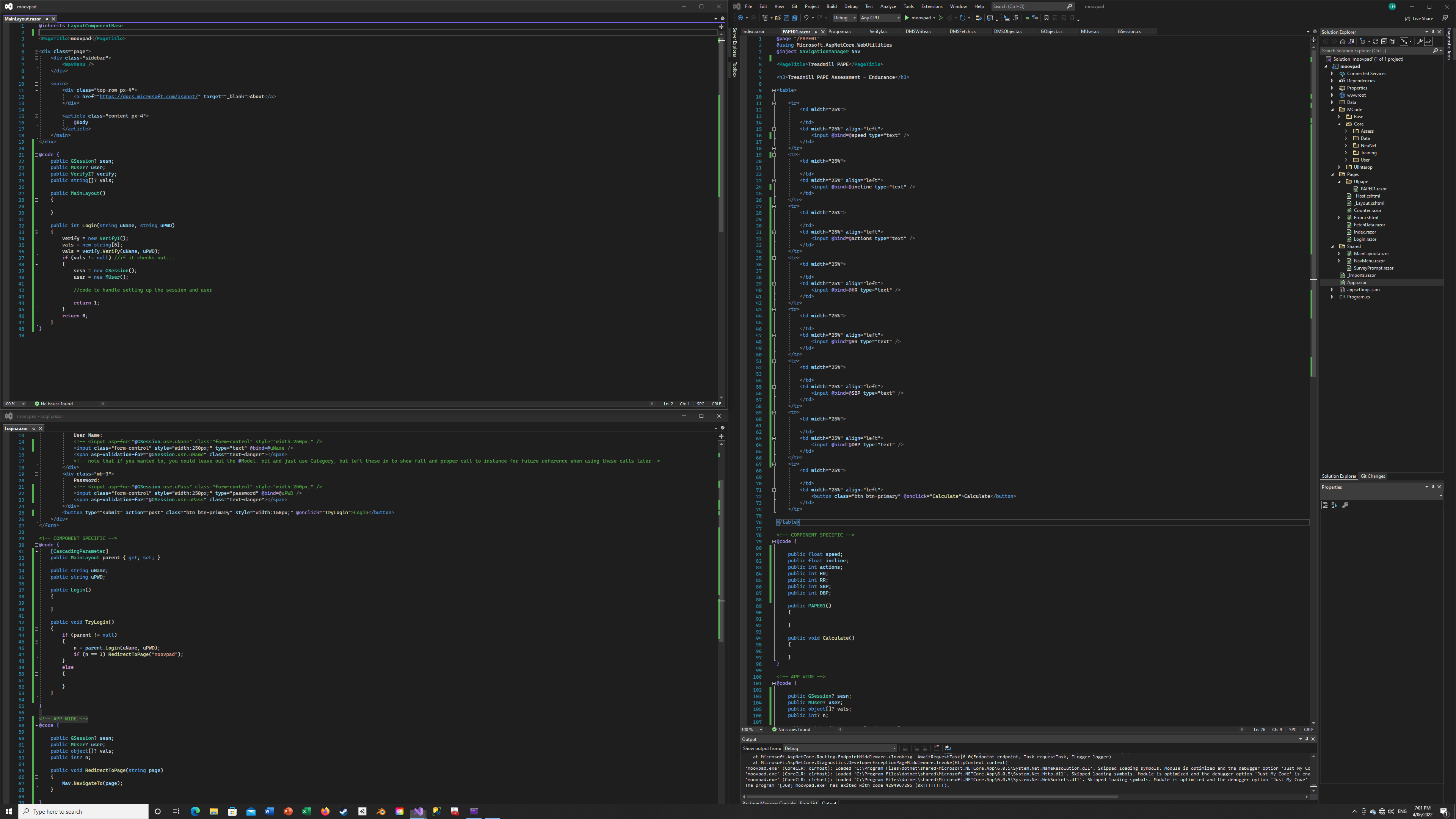Click Start Without Debugging outline play icon
1456x819 pixels.
(x=941, y=18)
